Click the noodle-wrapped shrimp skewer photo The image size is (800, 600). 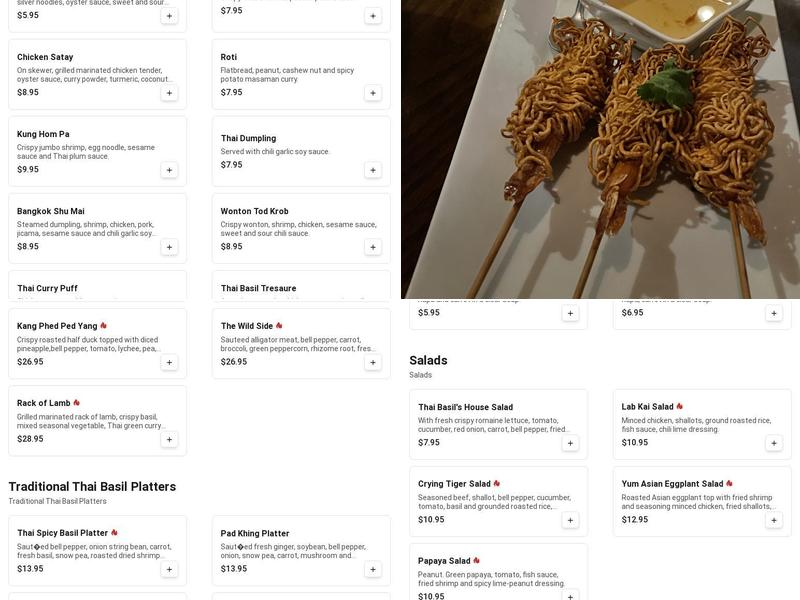600,150
